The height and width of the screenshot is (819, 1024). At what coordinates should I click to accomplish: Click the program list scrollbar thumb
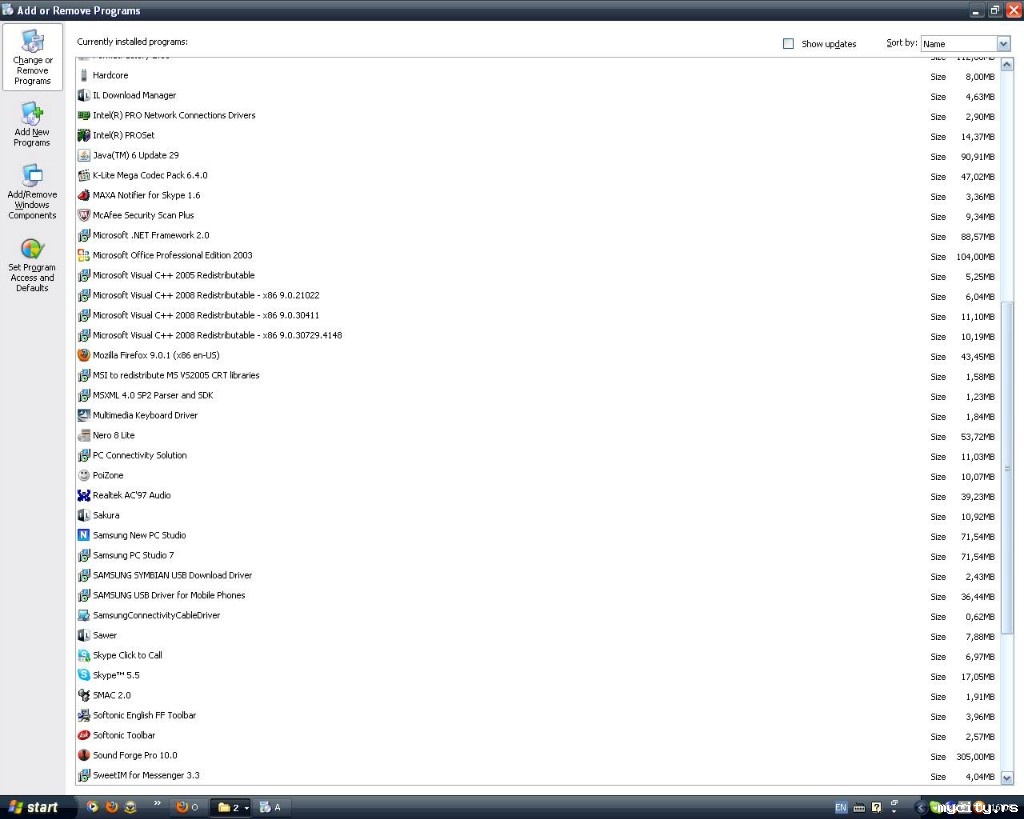click(x=1007, y=467)
